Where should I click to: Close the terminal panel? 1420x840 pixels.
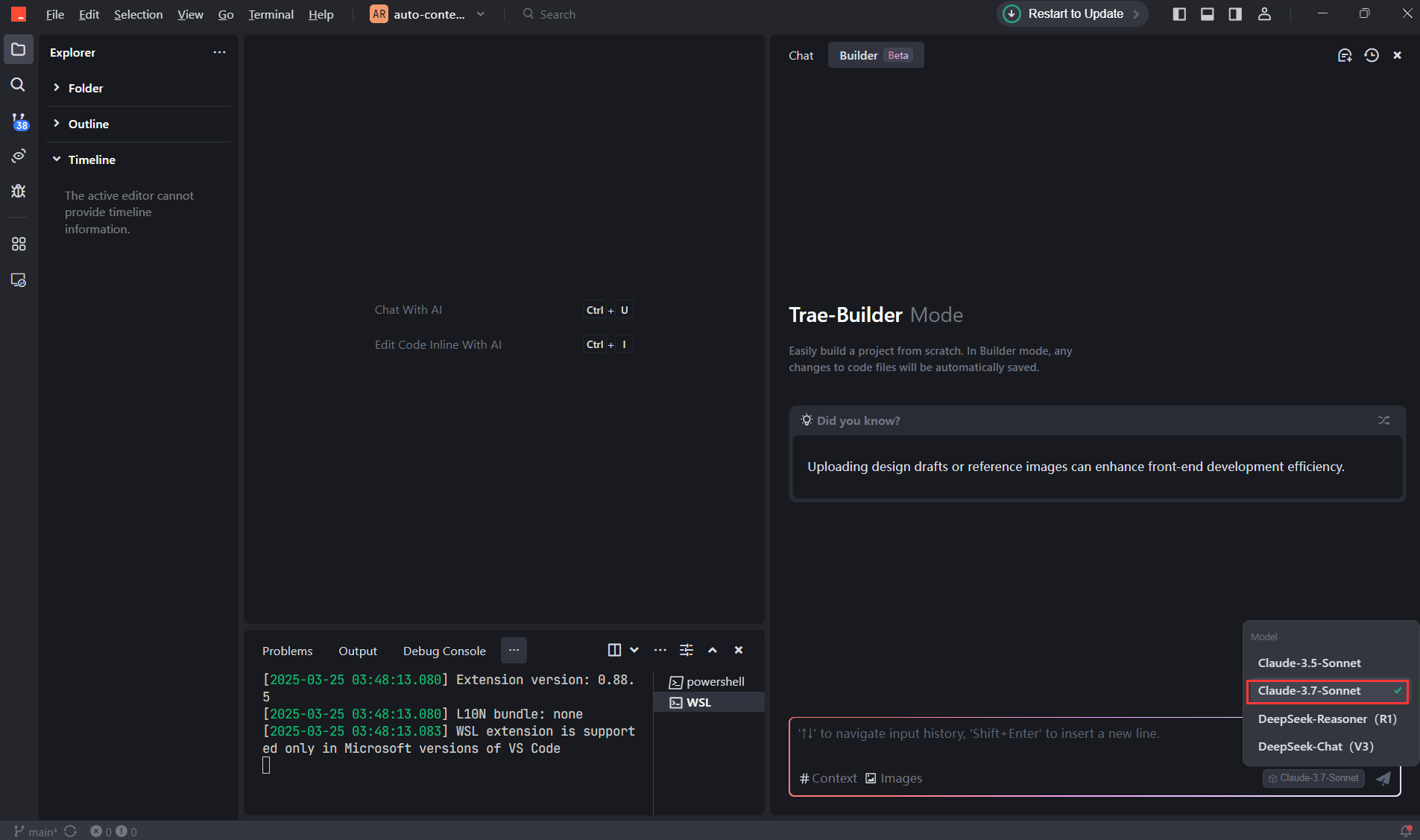pyautogui.click(x=739, y=650)
